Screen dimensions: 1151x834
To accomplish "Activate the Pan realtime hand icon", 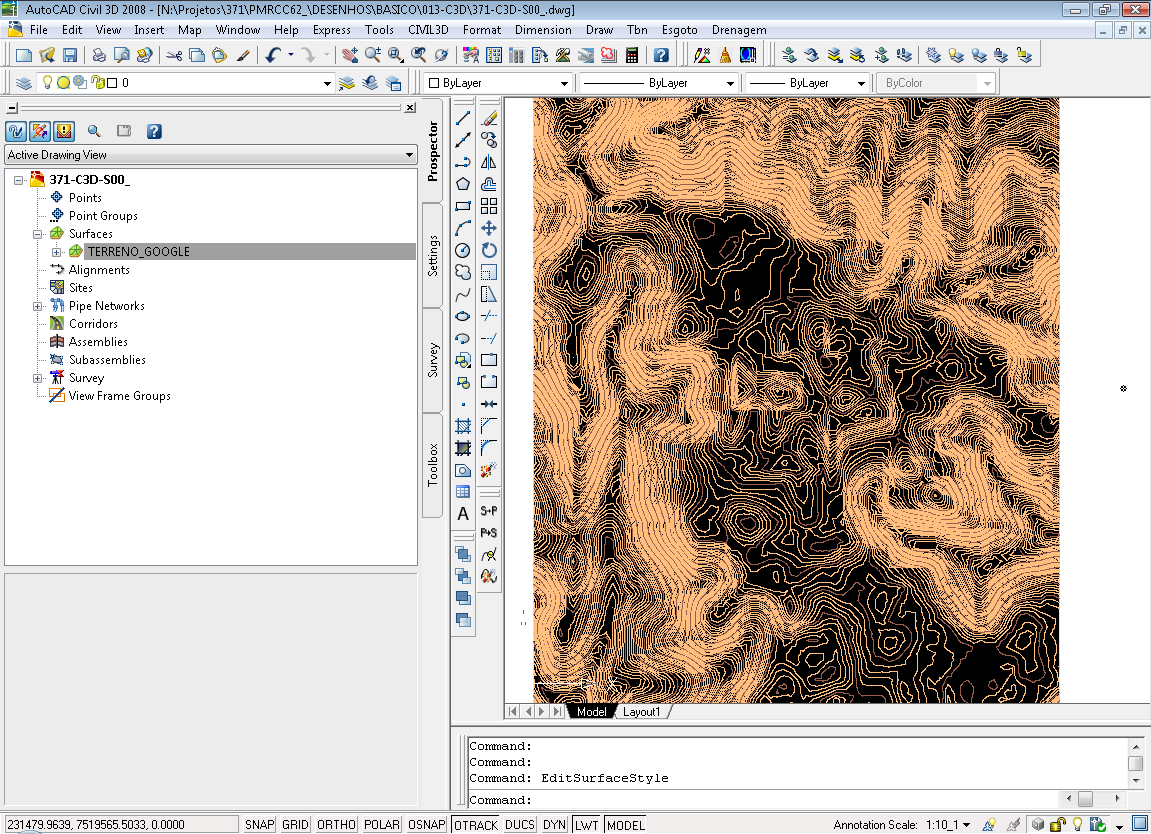I will click(350, 55).
